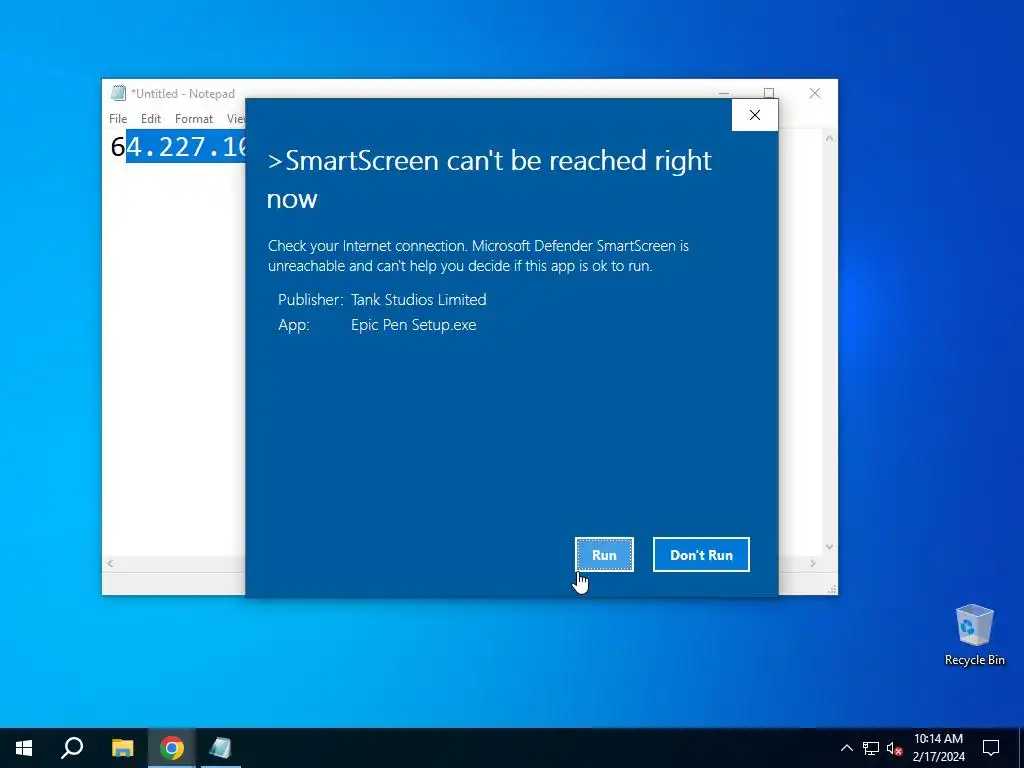
Task: Open the Notepad Format menu
Action: tap(194, 119)
